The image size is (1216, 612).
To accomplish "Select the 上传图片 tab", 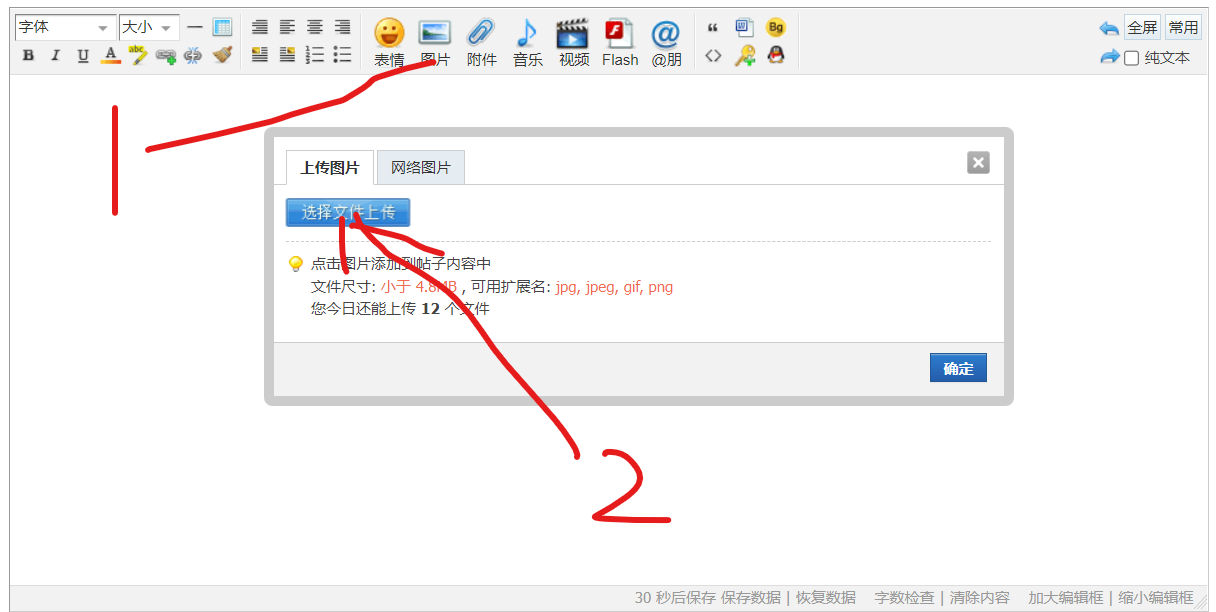I will click(x=330, y=168).
